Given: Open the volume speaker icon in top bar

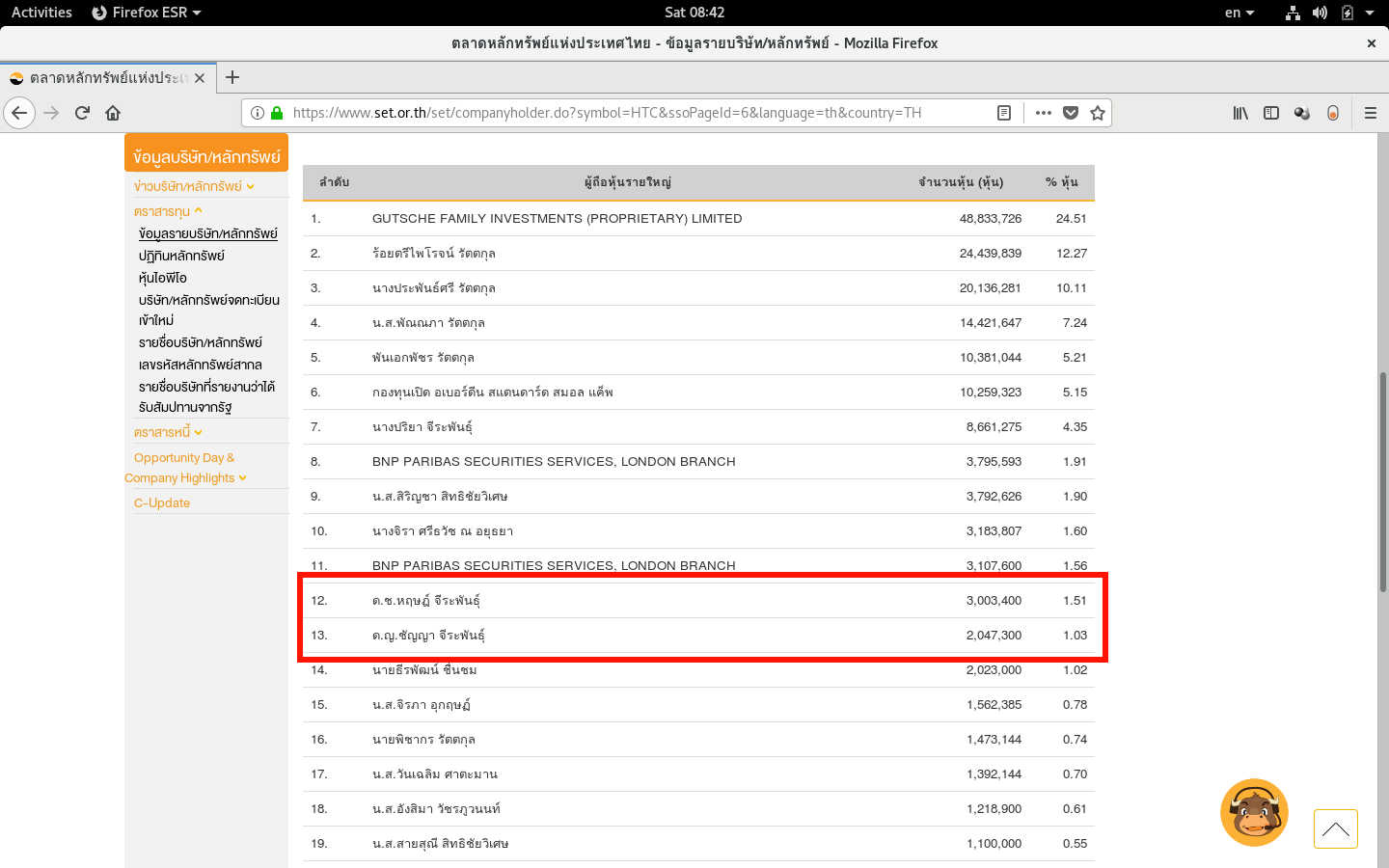Looking at the screenshot, I should coord(1320,13).
